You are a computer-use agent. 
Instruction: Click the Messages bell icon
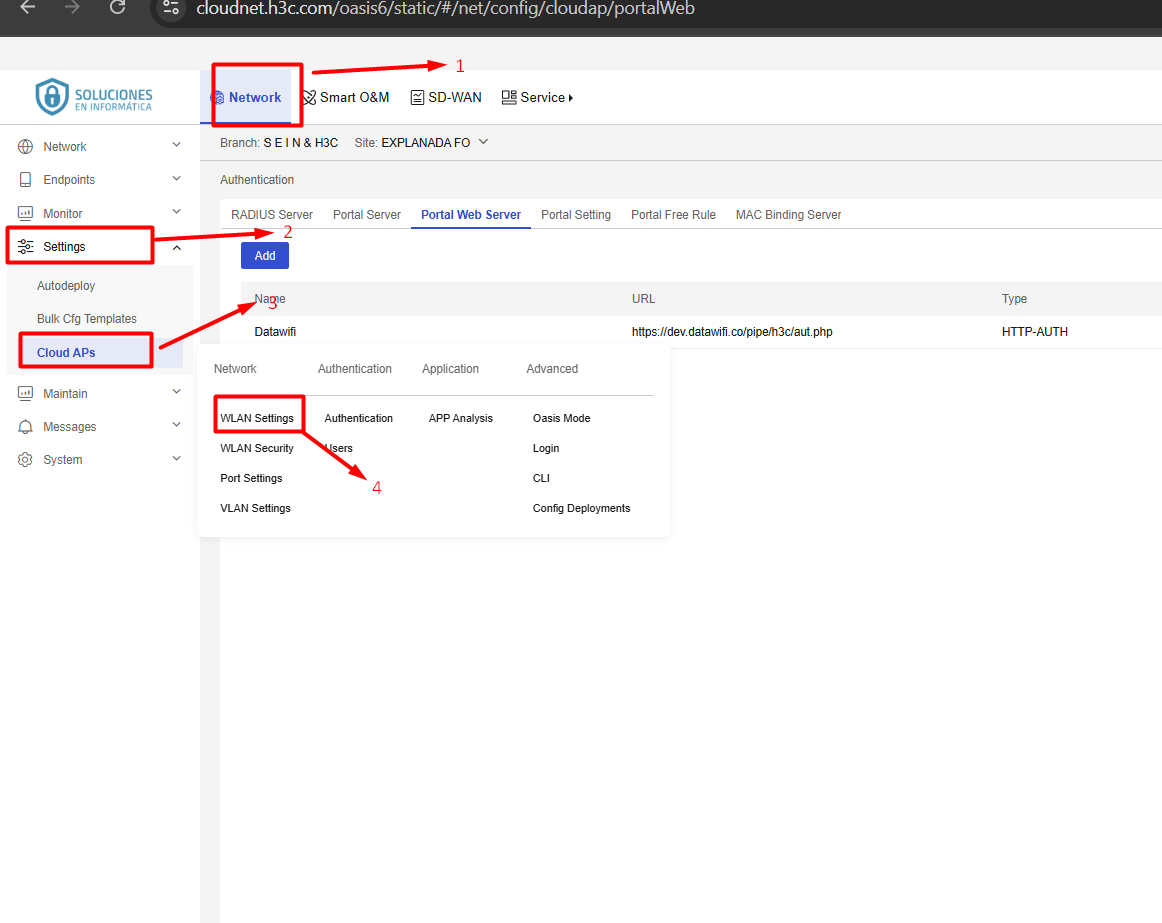pos(25,427)
